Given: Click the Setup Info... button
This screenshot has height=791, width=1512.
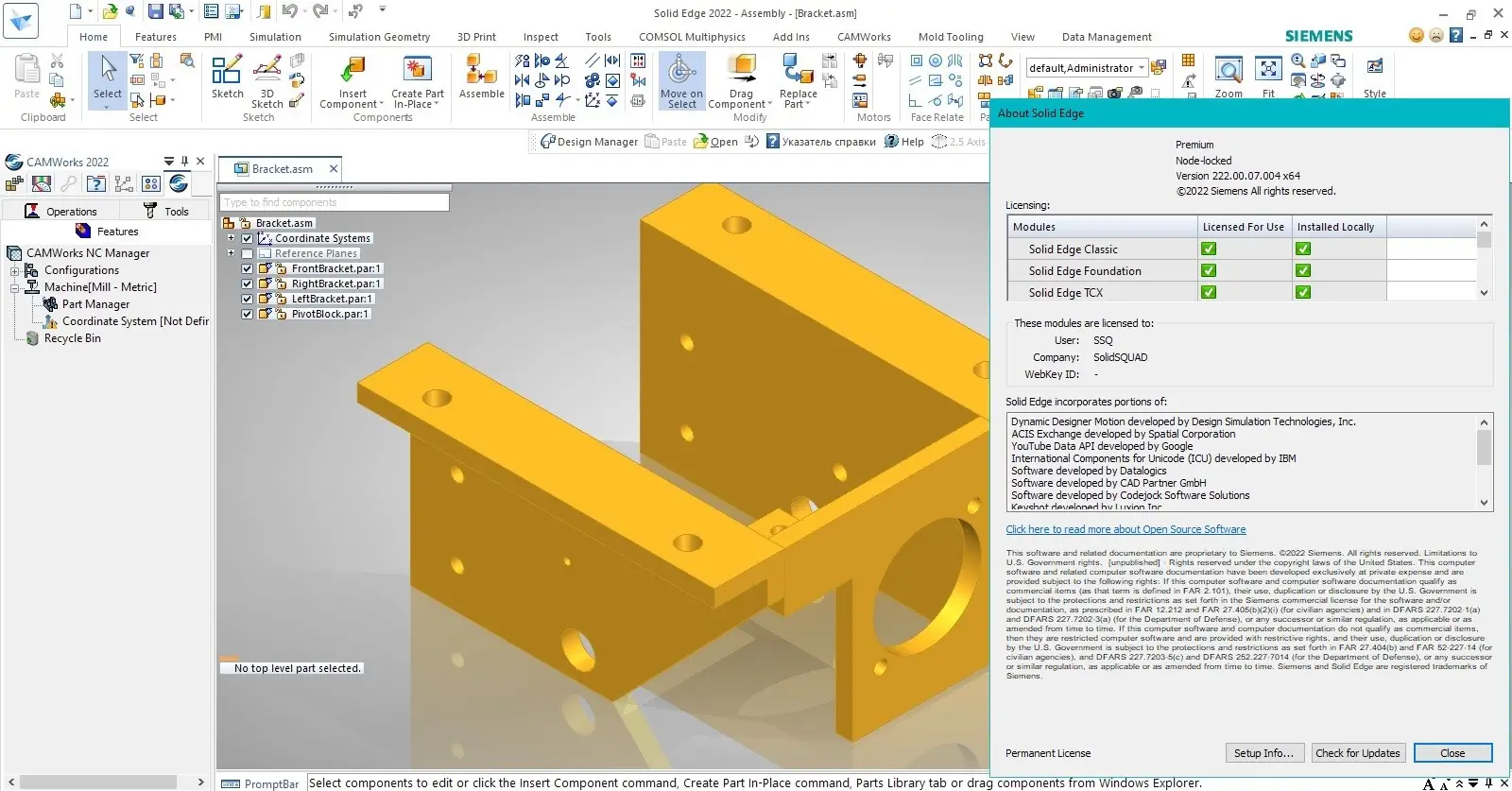Looking at the screenshot, I should (1263, 753).
